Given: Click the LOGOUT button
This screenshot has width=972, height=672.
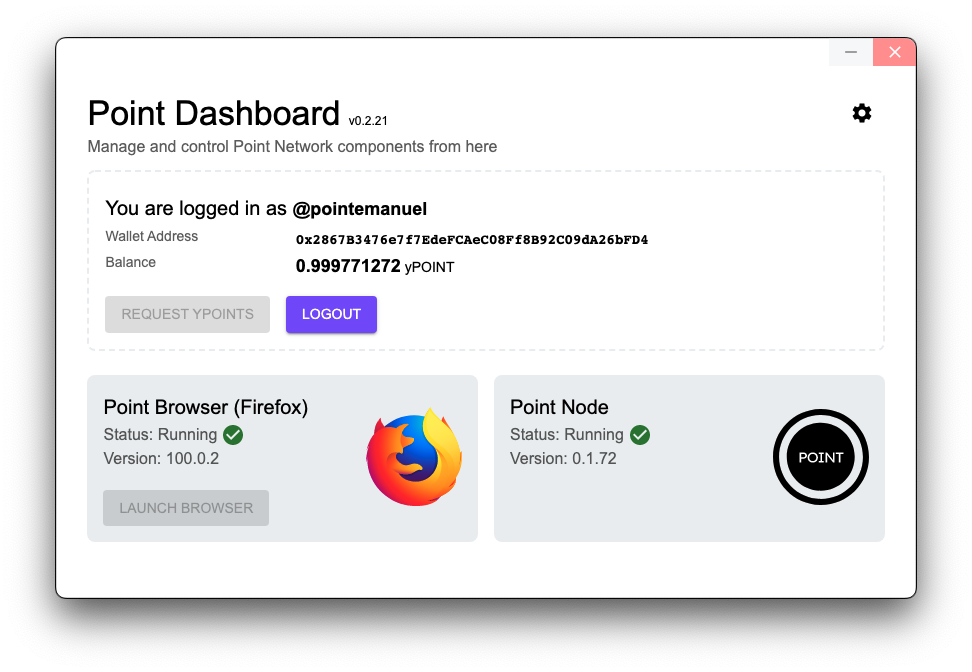Looking at the screenshot, I should click(x=331, y=314).
